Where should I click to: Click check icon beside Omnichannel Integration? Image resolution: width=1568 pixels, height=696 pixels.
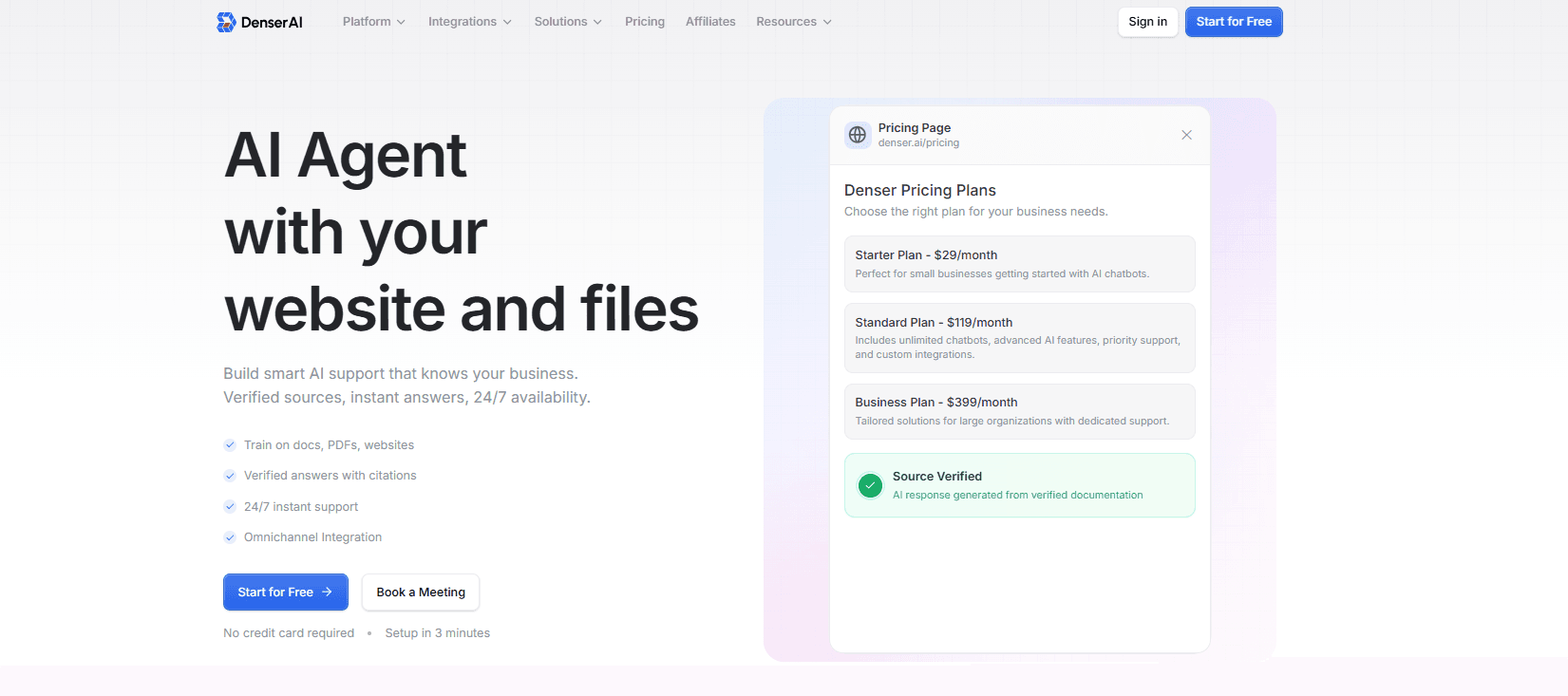pyautogui.click(x=230, y=537)
